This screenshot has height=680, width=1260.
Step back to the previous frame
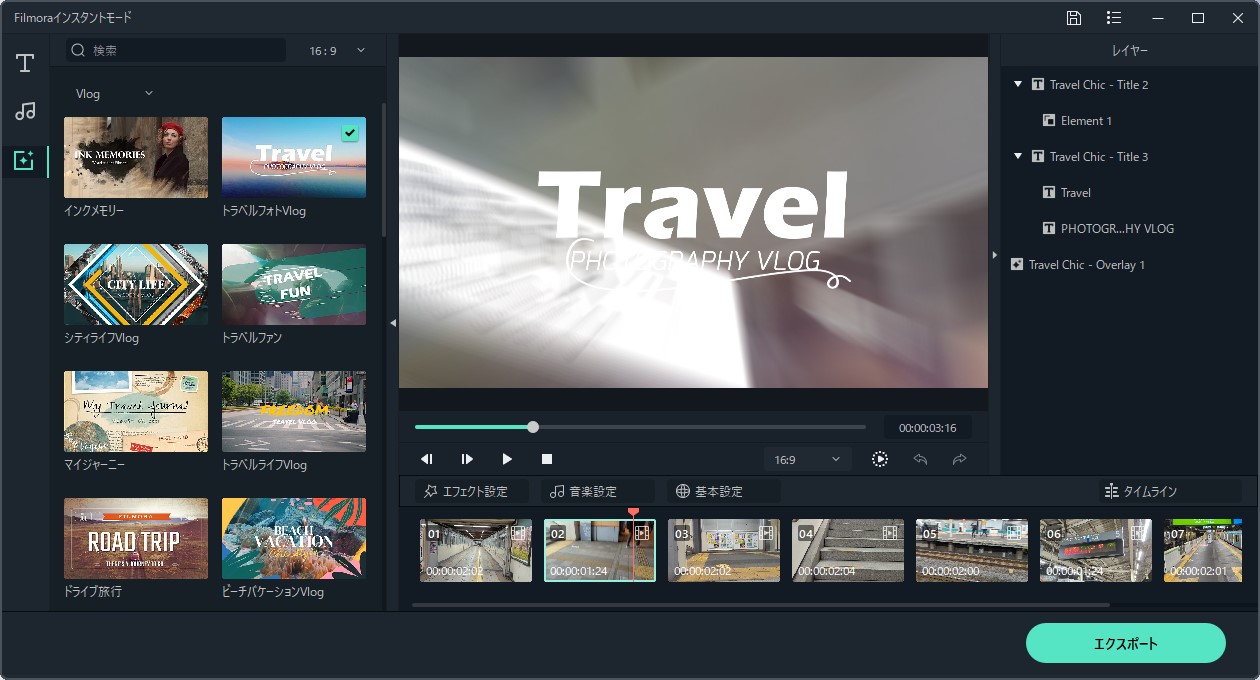coord(427,459)
